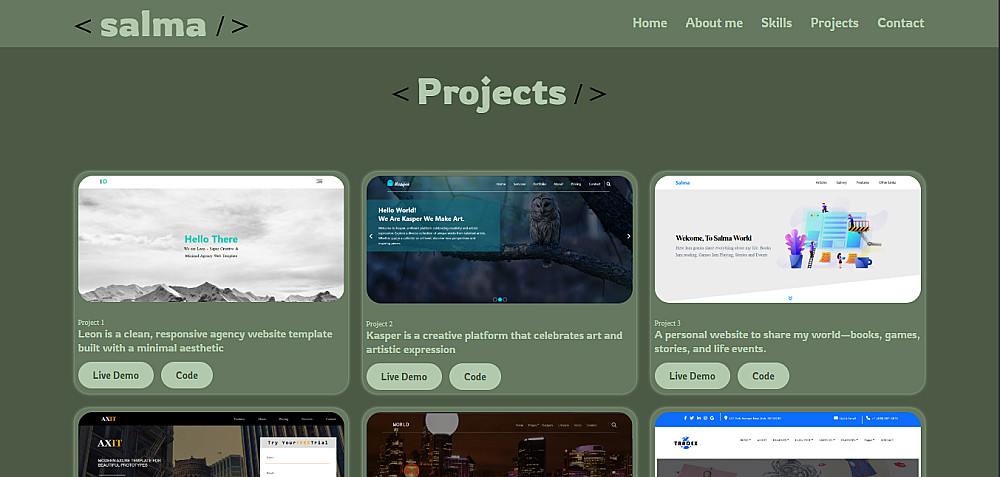Click the Leon description text
Viewport: 1000px width, 477px height.
205,341
